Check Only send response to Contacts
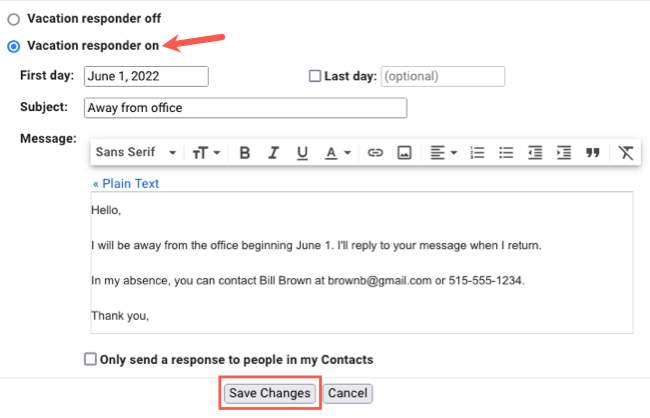 (91, 359)
